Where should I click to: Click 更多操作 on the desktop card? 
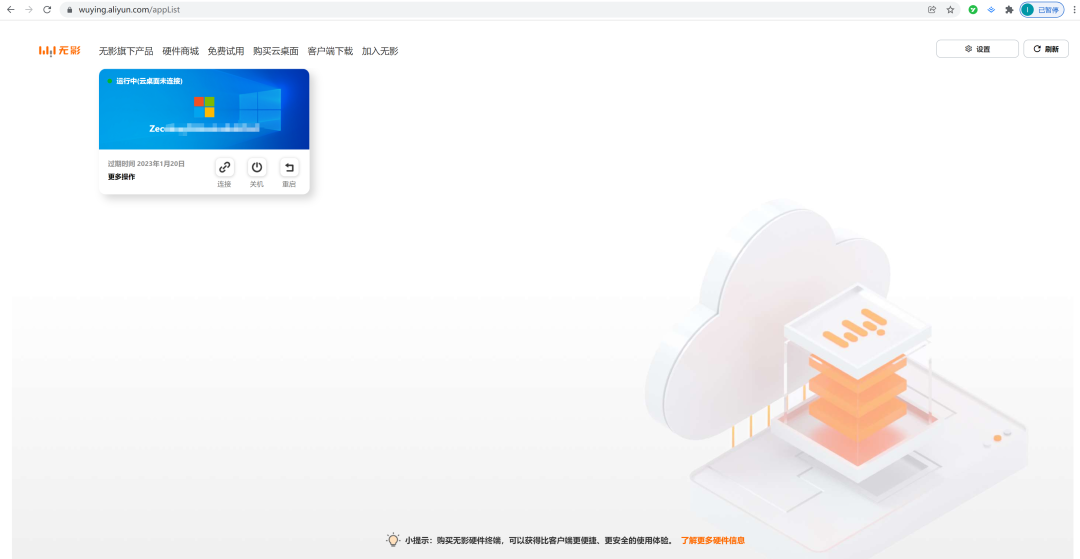122,177
